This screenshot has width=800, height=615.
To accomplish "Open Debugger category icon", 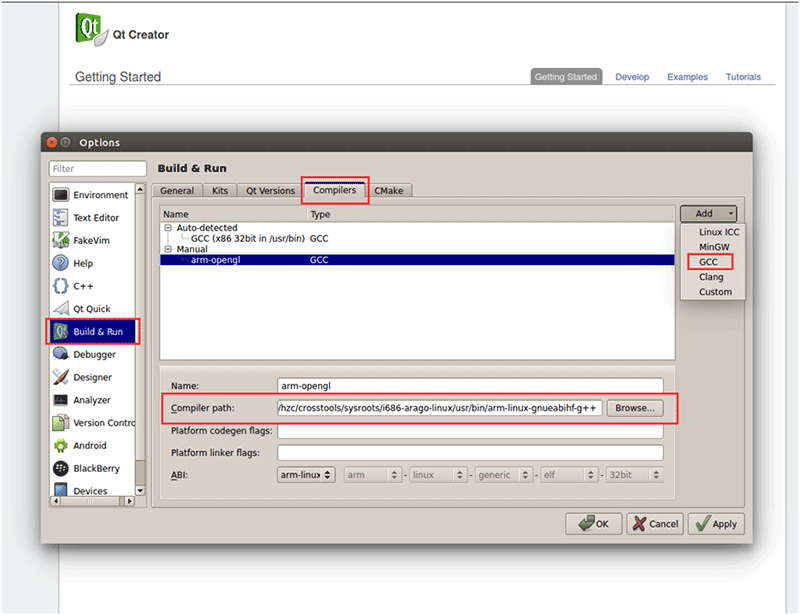I will click(x=61, y=354).
